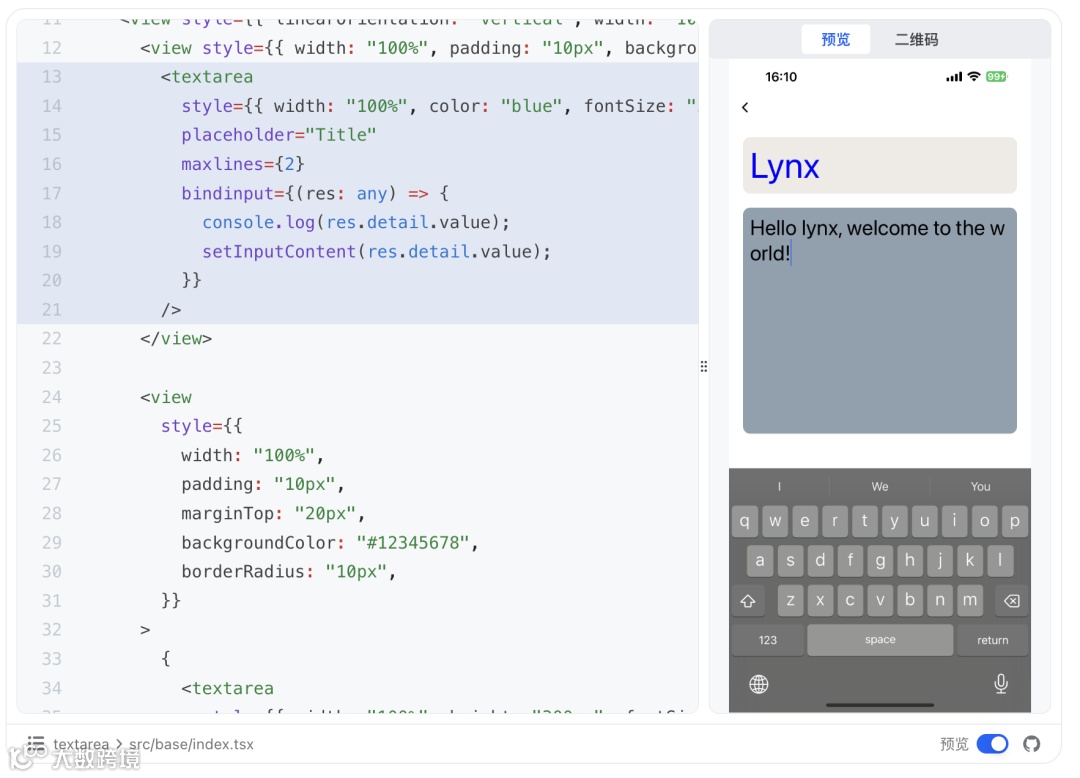Tap the w key
This screenshot has width=1080, height=778.
point(775,521)
